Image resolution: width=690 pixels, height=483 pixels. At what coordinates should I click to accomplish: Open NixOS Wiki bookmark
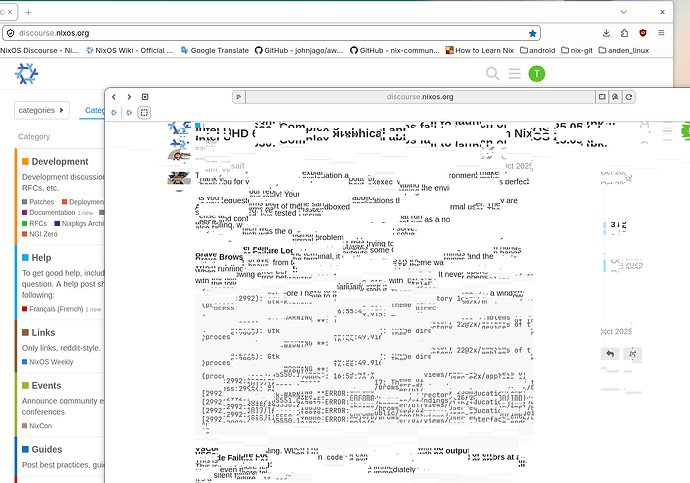coord(129,51)
